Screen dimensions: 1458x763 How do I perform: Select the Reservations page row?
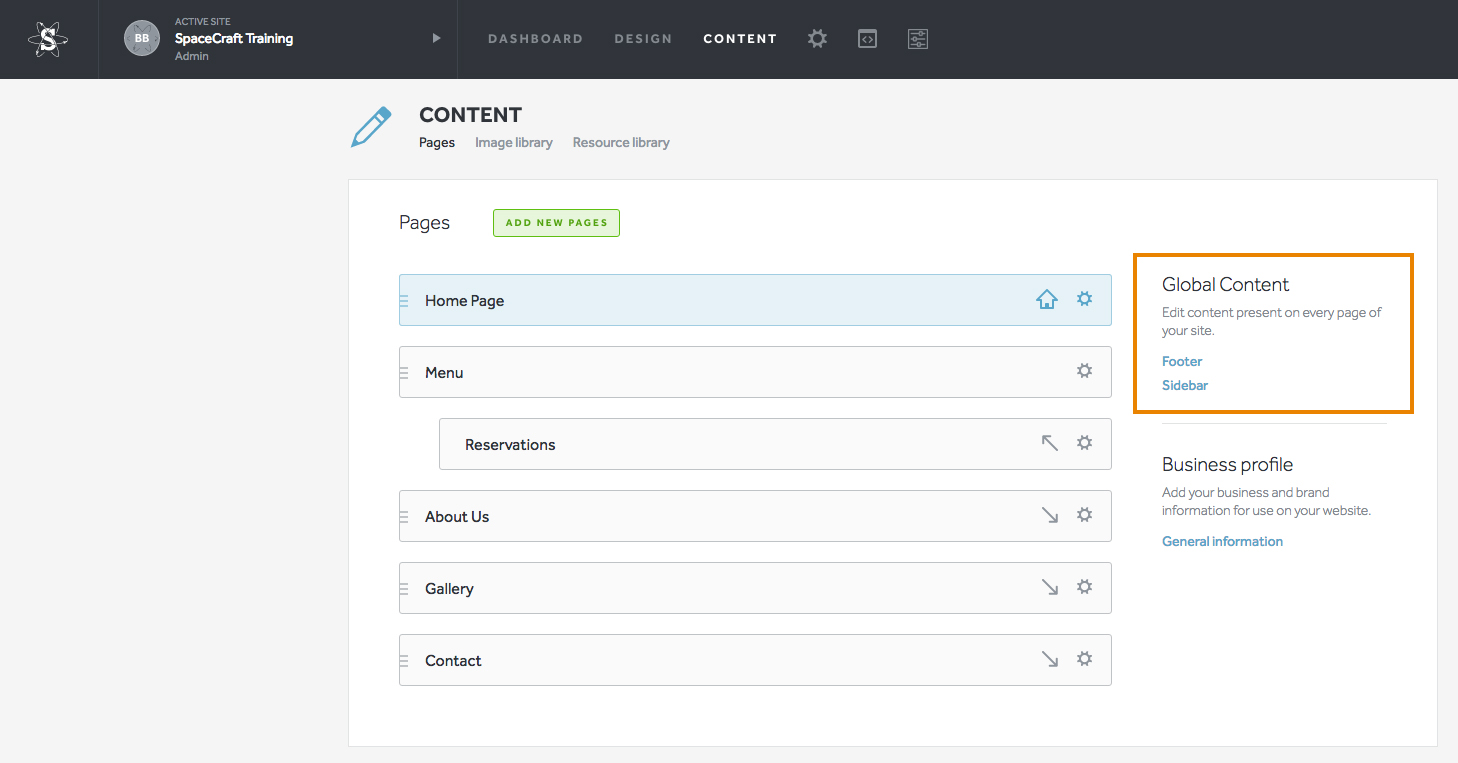click(x=775, y=444)
